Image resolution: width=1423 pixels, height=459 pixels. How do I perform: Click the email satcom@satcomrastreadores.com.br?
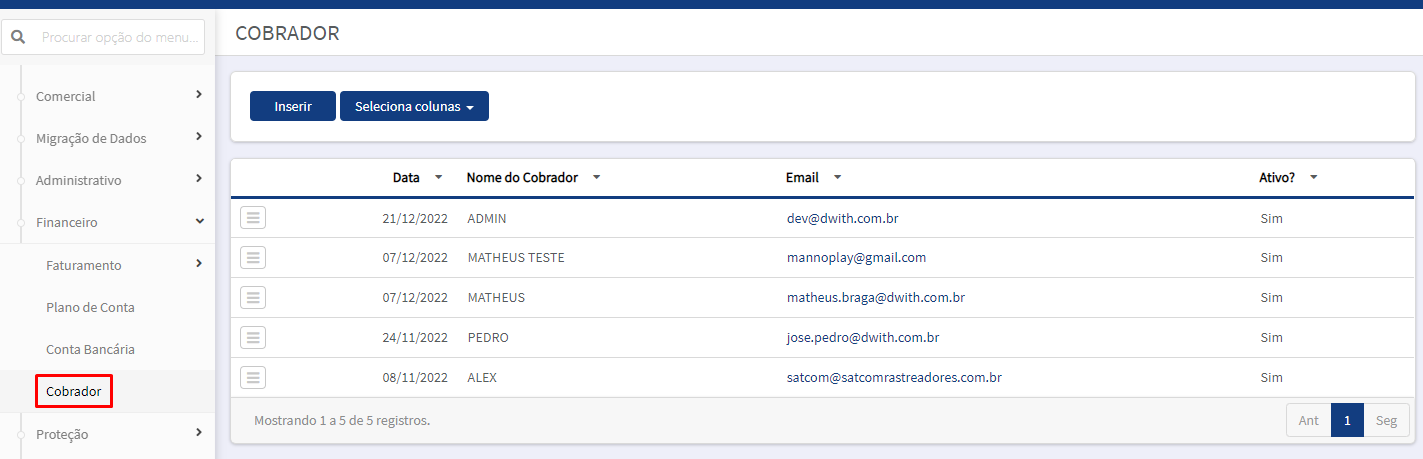(x=894, y=377)
